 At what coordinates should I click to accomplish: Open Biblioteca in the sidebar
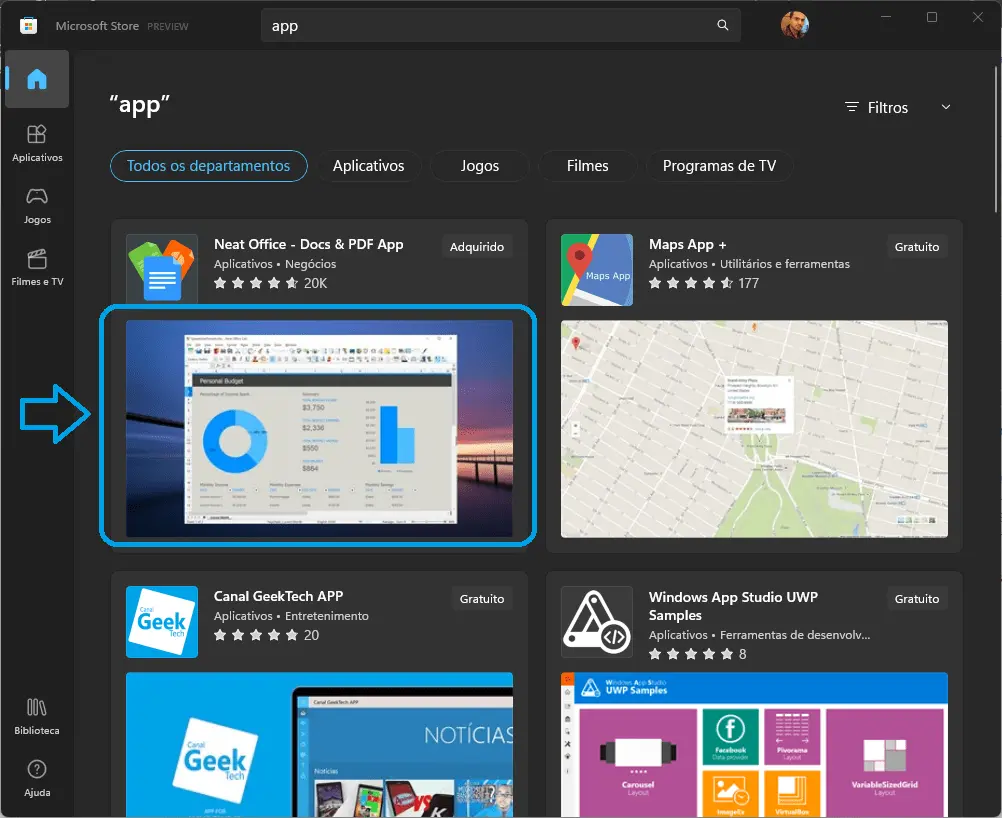tap(37, 716)
